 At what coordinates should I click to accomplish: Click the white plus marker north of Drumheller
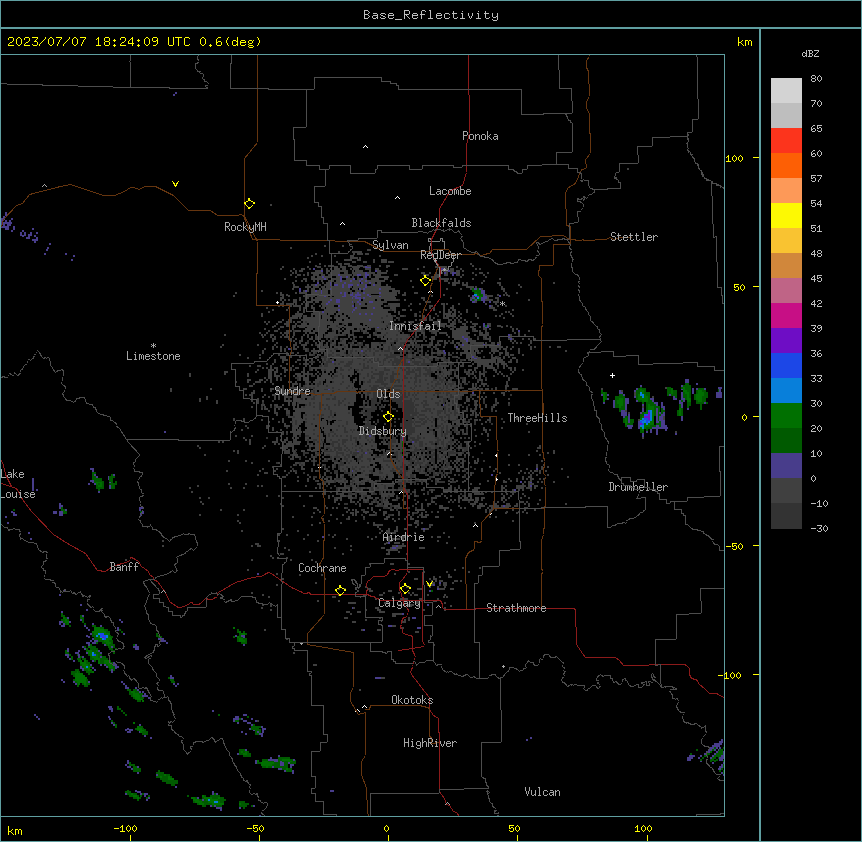[x=612, y=375]
